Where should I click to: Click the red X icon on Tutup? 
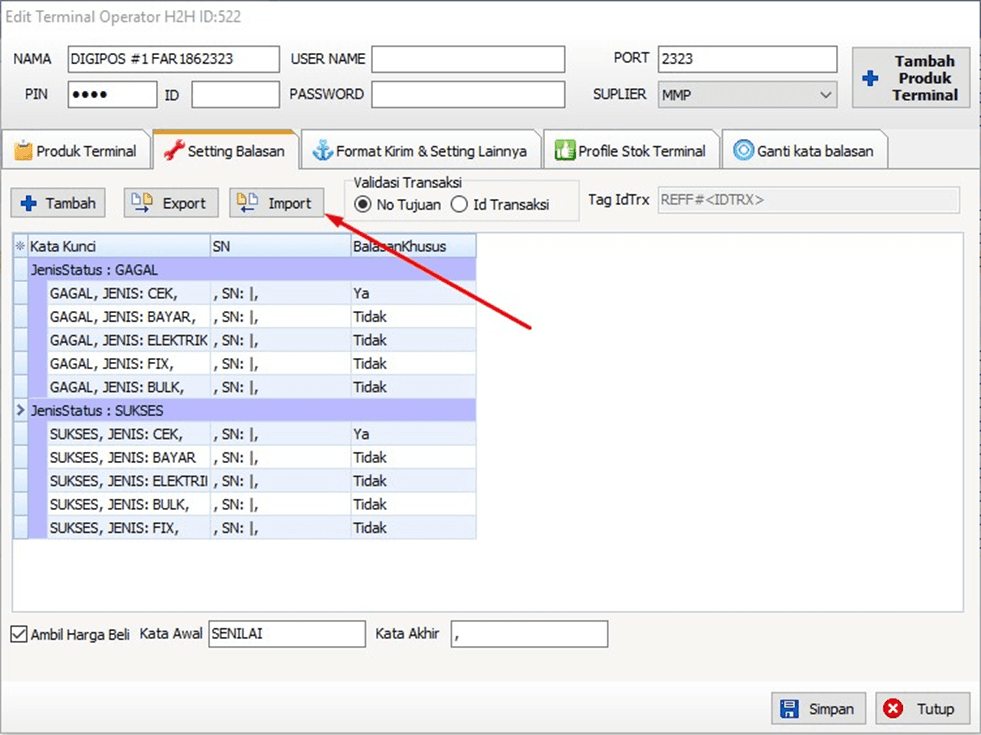tap(893, 708)
